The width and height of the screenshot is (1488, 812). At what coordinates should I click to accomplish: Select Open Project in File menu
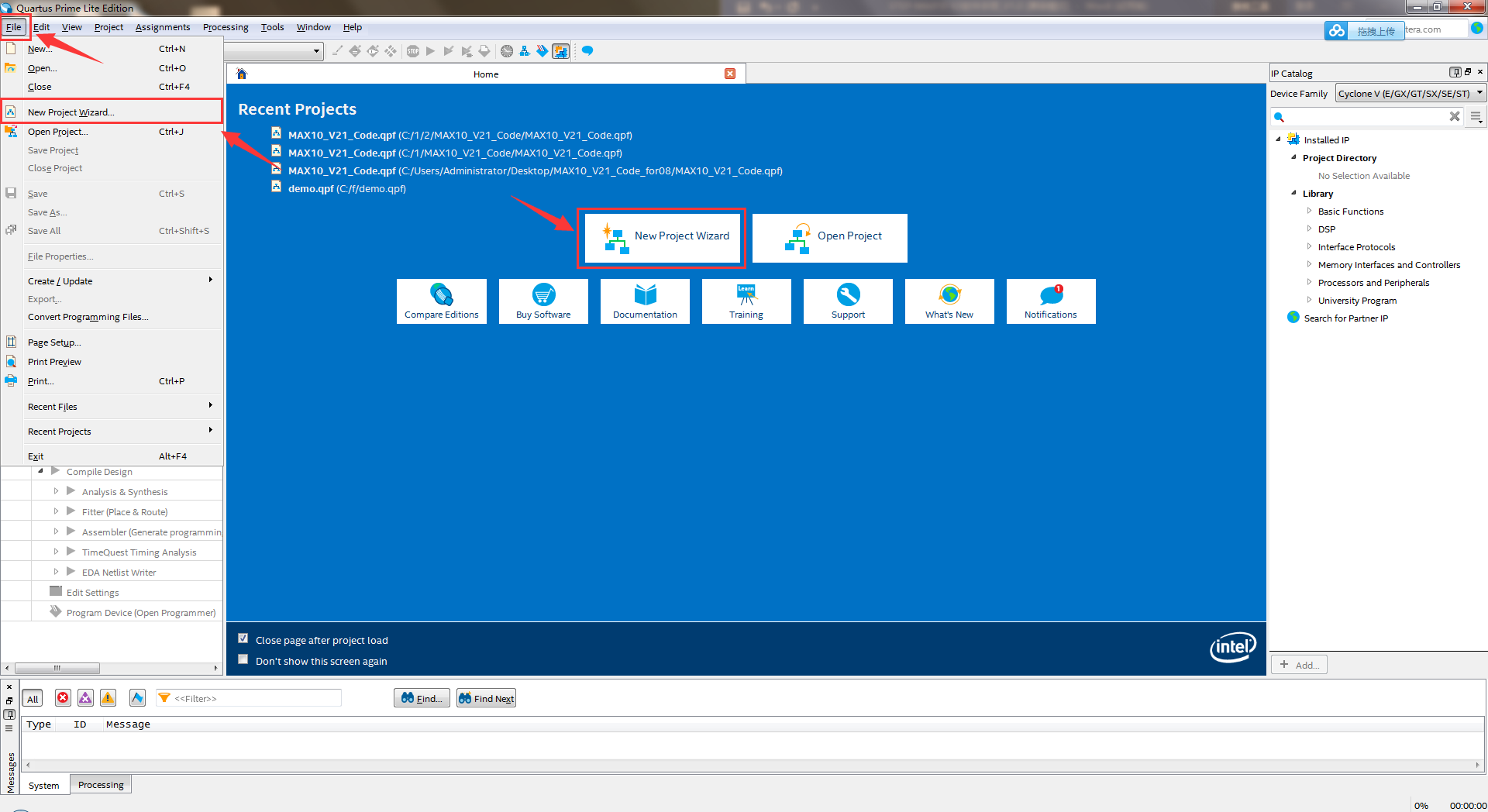point(112,132)
